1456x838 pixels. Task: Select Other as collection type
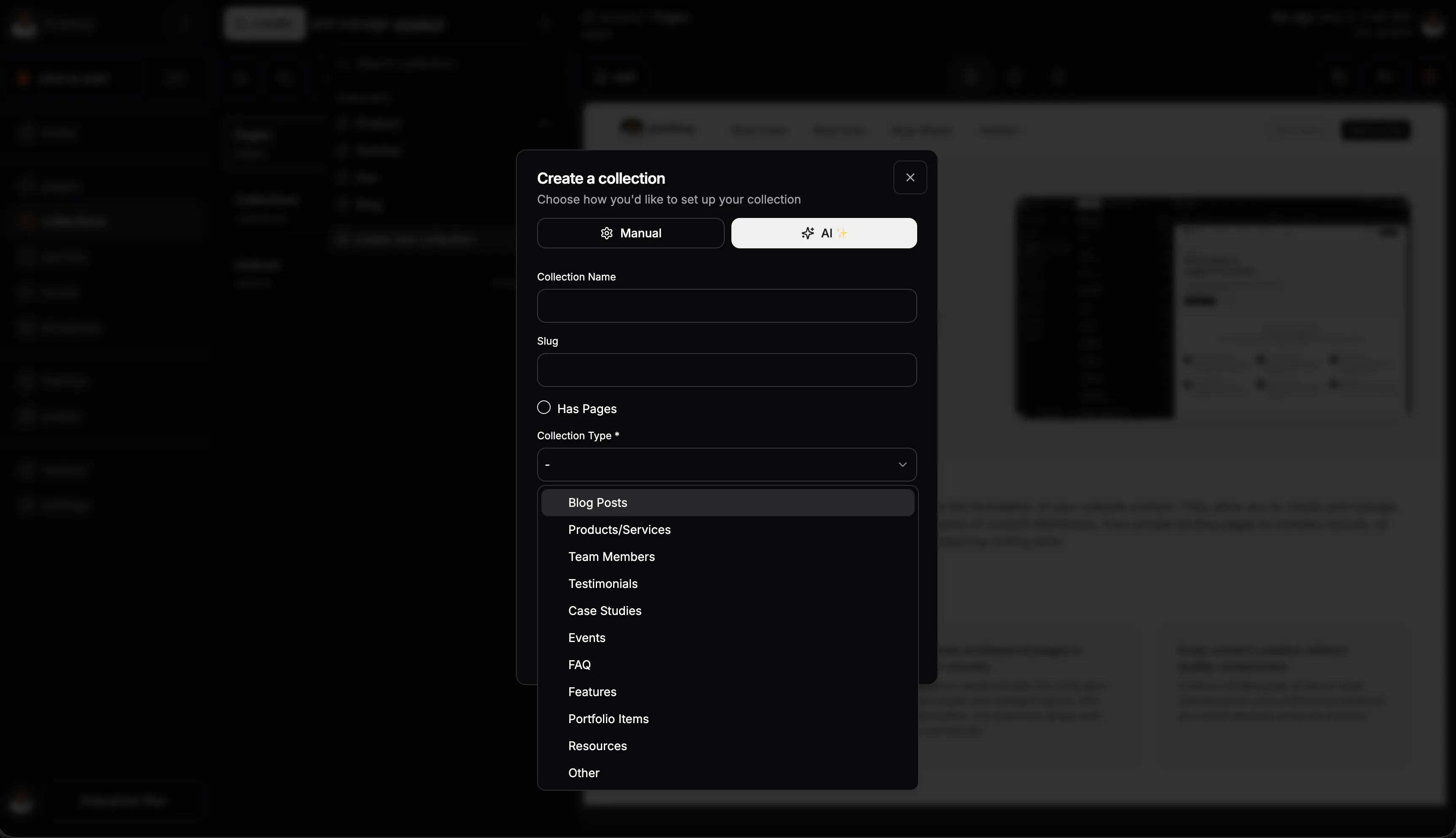click(583, 773)
